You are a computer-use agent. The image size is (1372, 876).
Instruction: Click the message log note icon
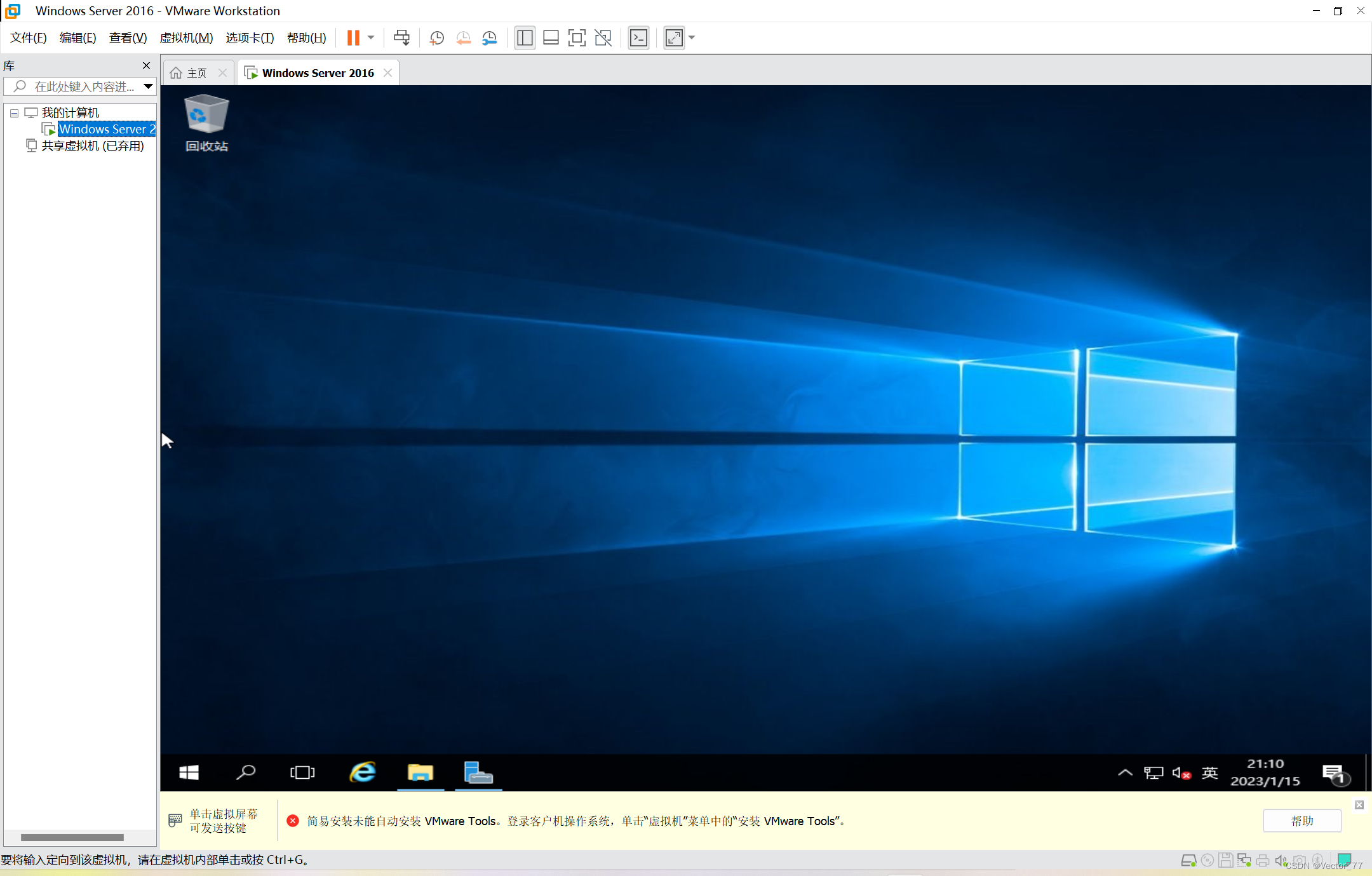click(1344, 861)
